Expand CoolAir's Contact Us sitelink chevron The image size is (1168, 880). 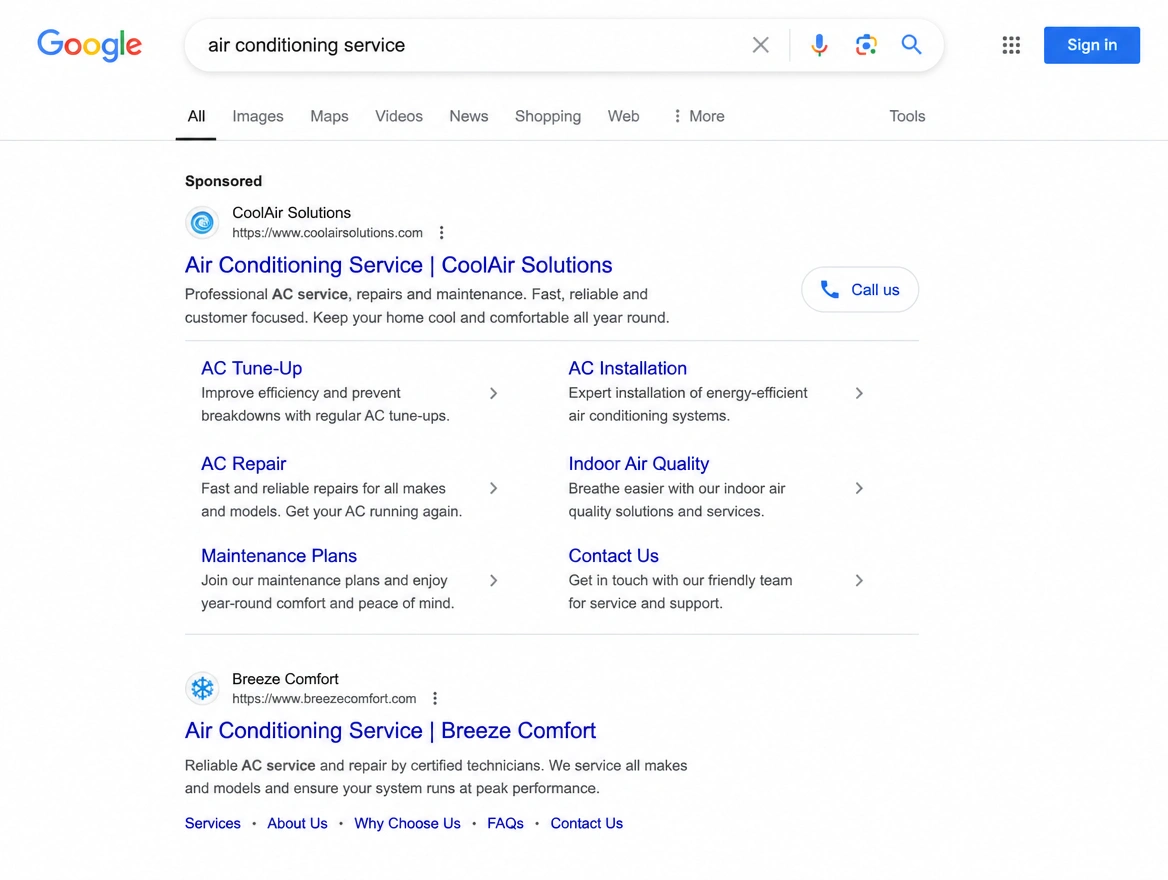point(859,580)
